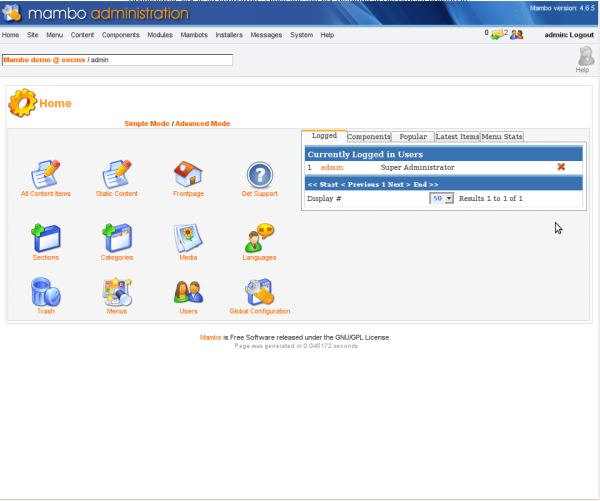Click the All Content Items text label
600x501 pixels.
tap(46, 194)
